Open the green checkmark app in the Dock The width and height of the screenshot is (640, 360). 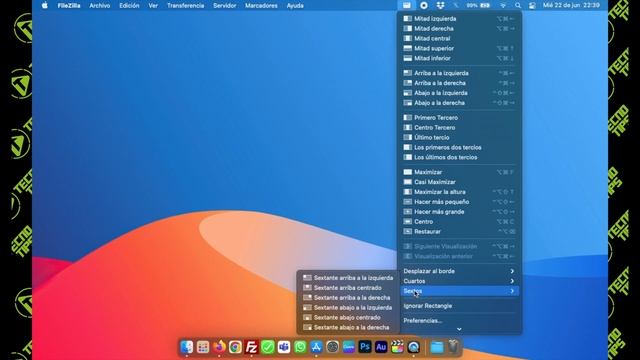268,347
